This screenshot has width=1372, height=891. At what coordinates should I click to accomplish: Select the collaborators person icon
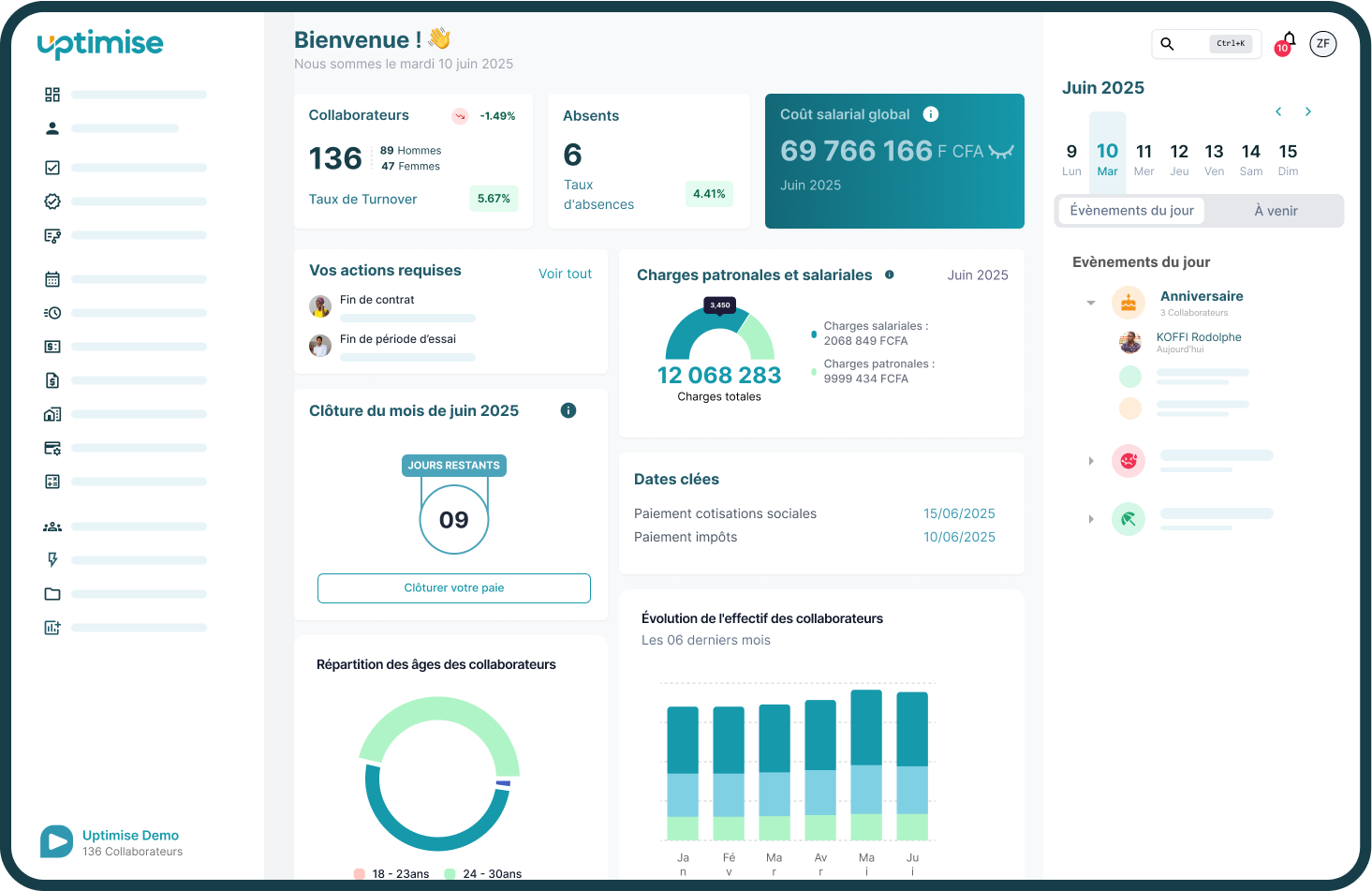(52, 127)
